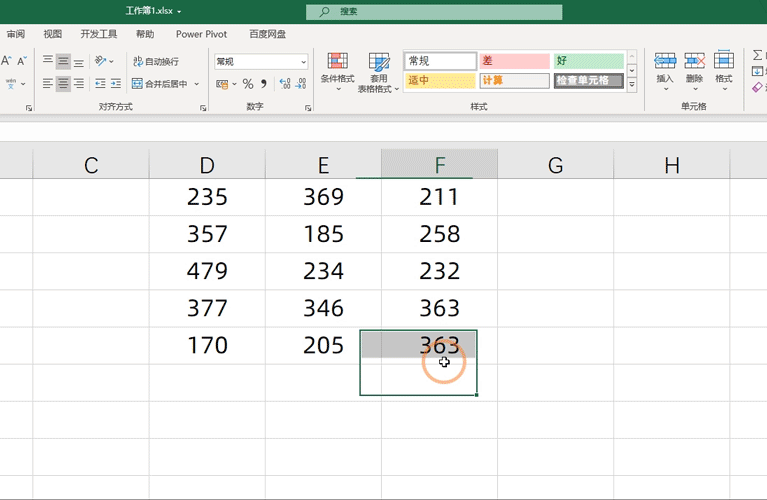Click the 搜索 search box
The height and width of the screenshot is (500, 767).
(434, 12)
